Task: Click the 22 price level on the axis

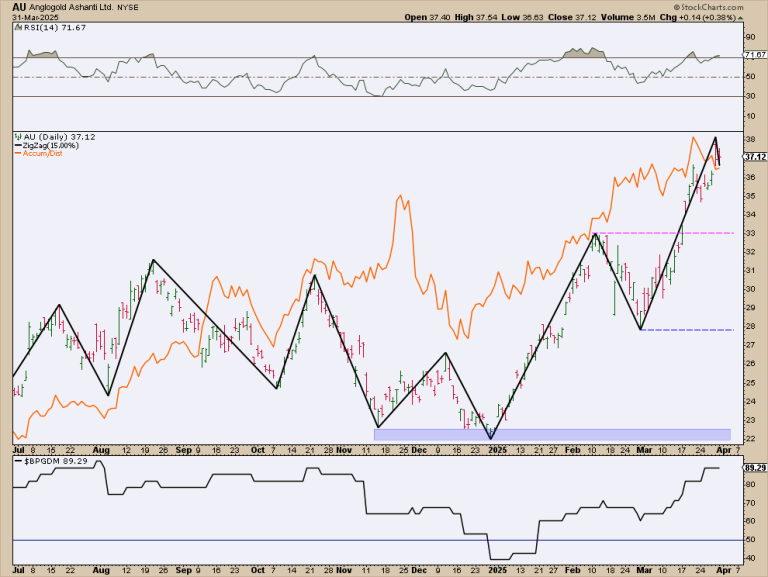Action: pos(750,438)
